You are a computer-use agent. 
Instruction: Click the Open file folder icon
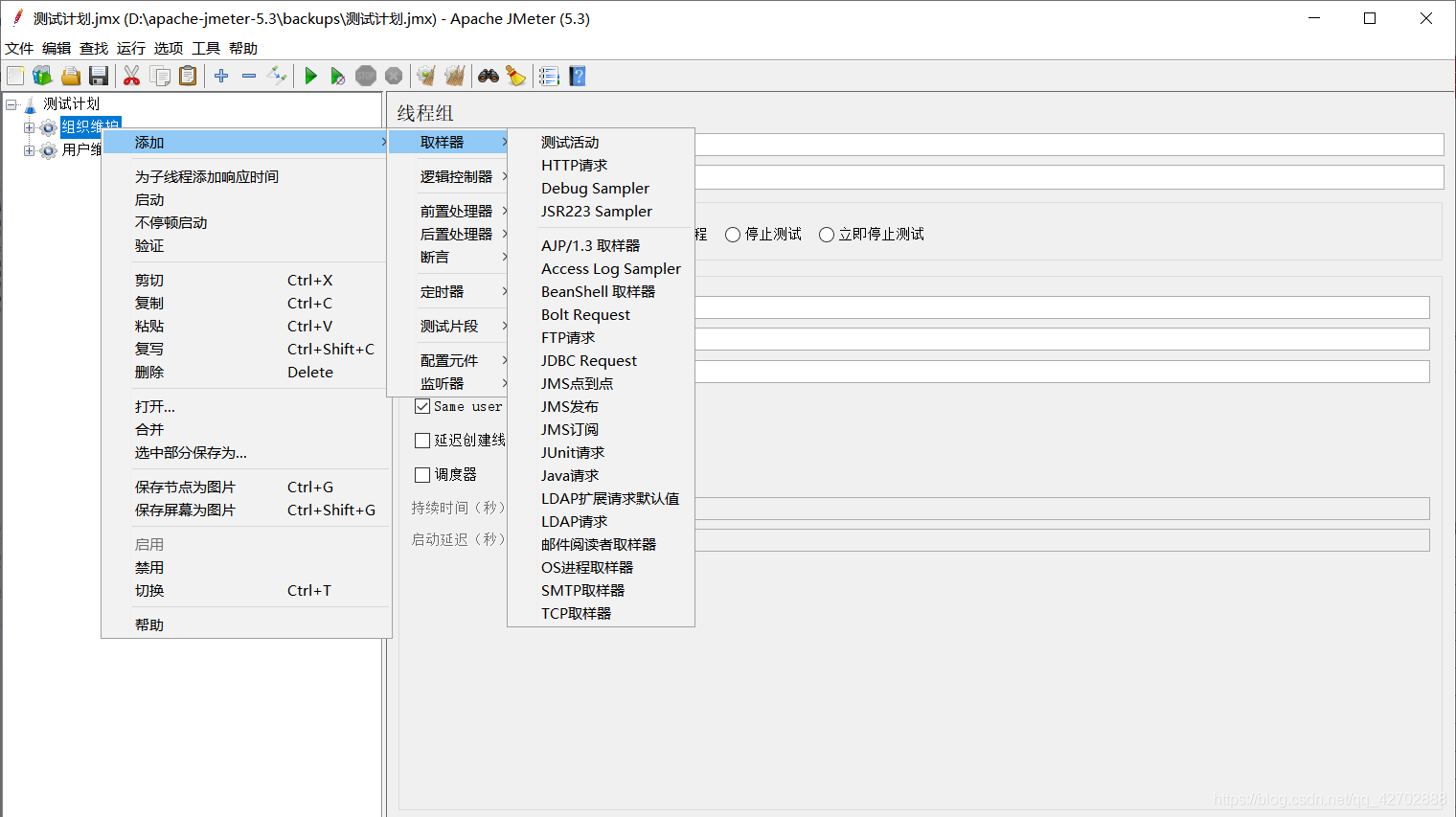(x=70, y=76)
